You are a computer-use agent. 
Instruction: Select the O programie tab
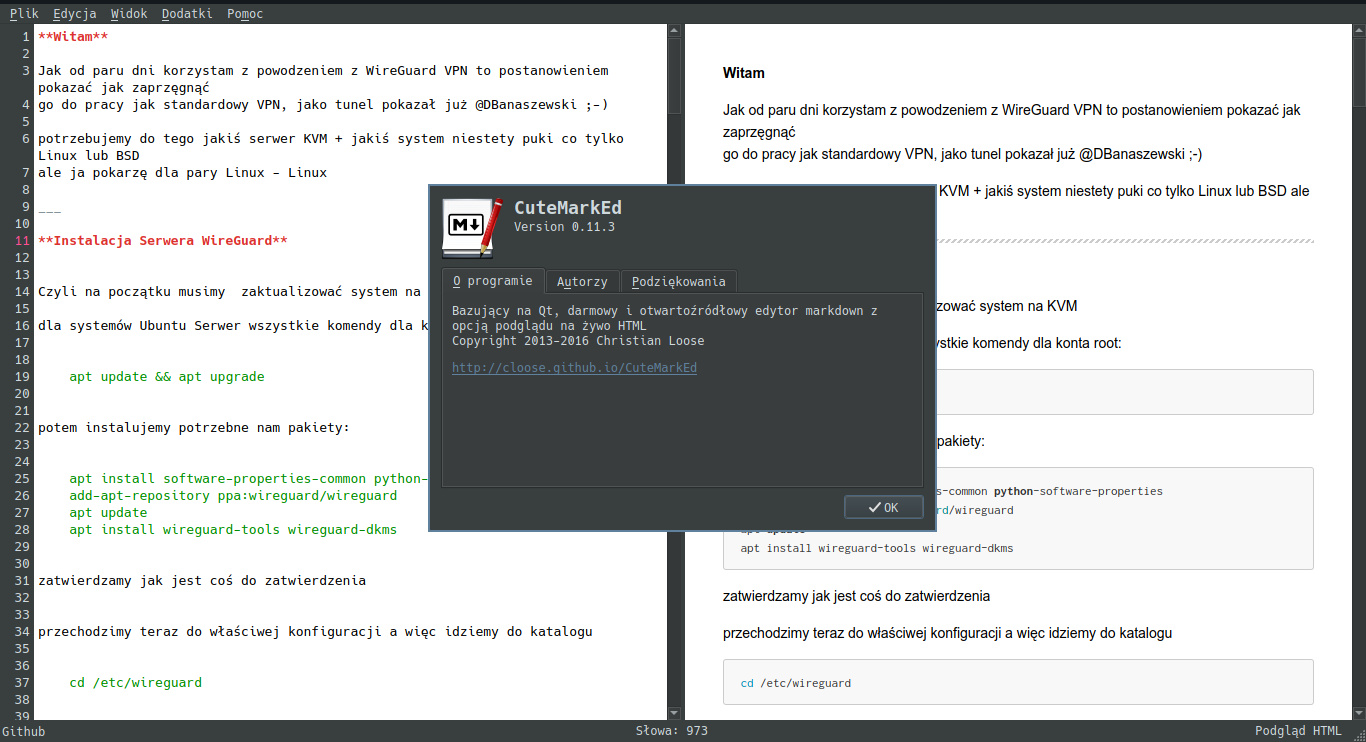pyautogui.click(x=492, y=281)
